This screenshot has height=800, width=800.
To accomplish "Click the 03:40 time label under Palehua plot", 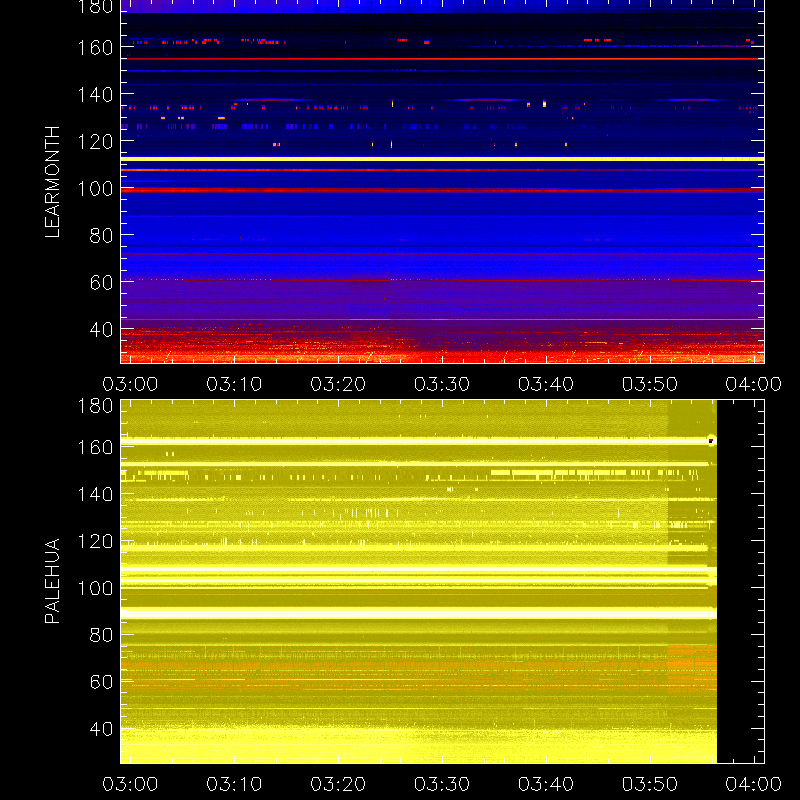I will coord(546,784).
